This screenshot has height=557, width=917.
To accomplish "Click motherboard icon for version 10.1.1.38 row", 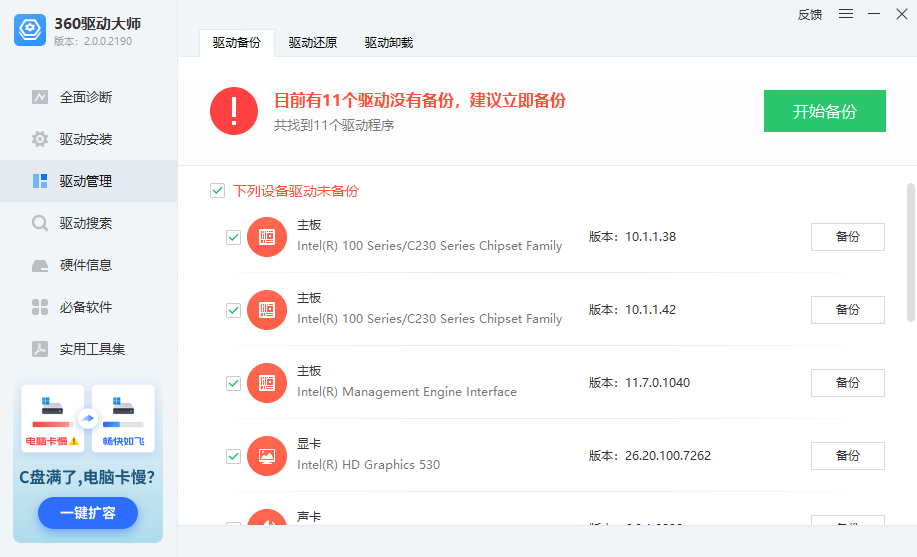I will click(267, 237).
